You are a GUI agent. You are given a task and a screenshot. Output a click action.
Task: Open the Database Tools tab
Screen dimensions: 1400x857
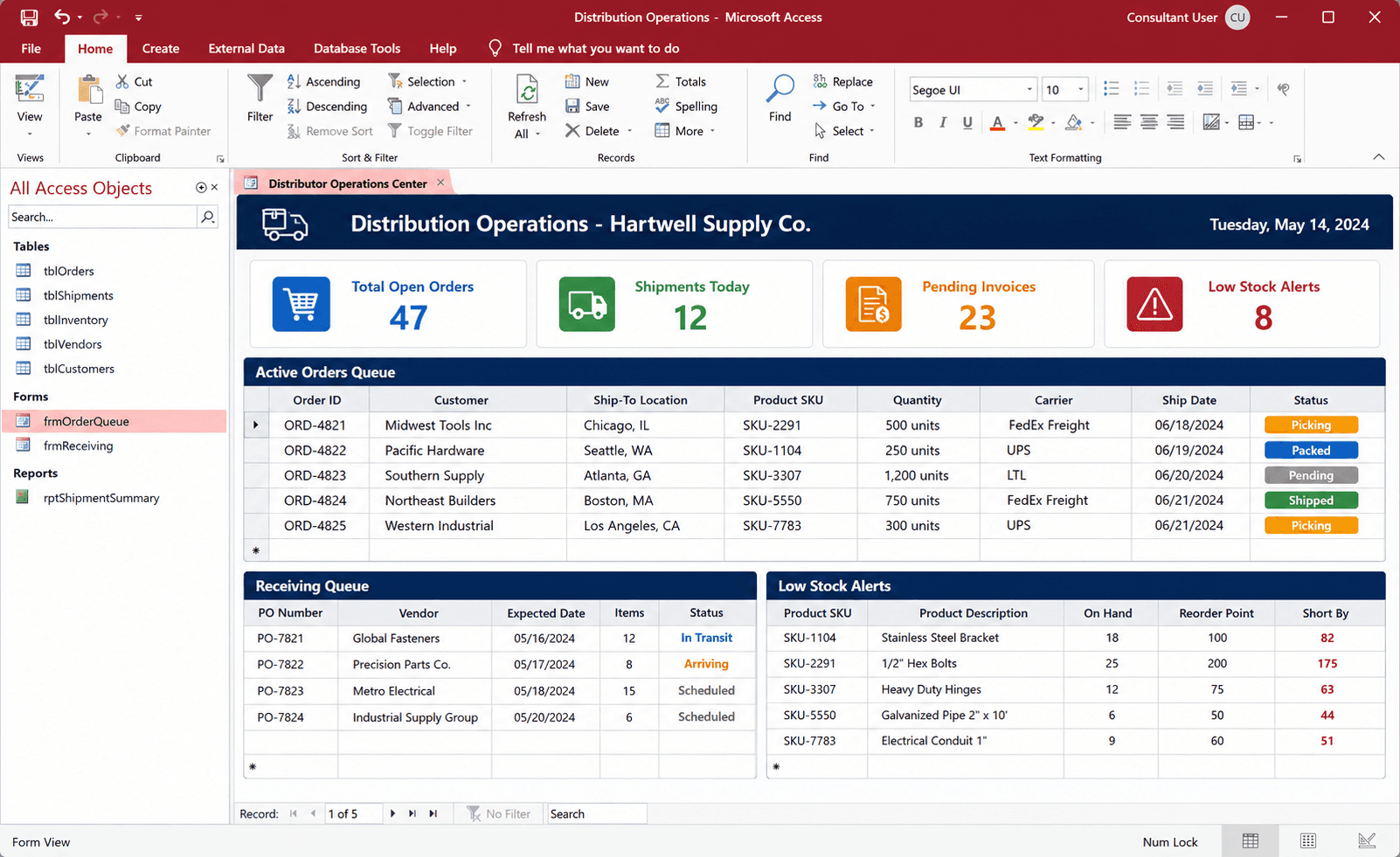pos(357,48)
